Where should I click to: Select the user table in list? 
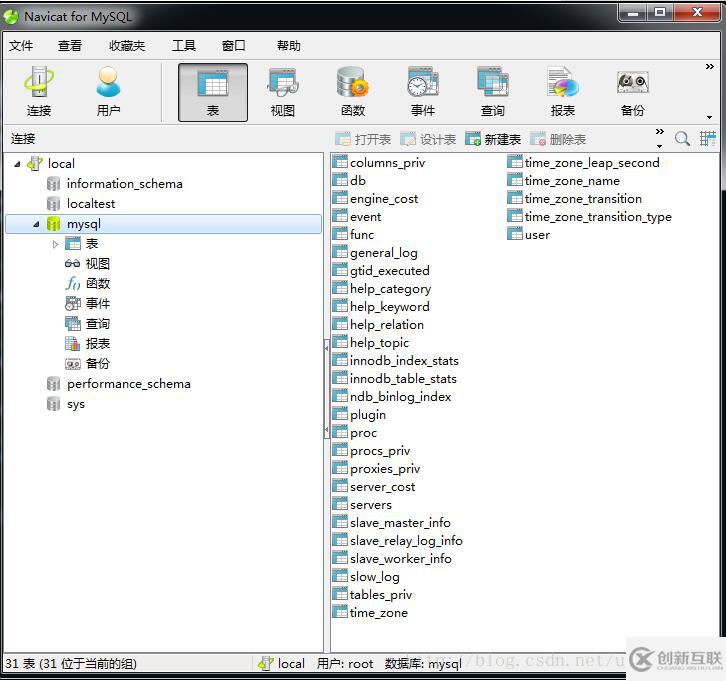537,235
